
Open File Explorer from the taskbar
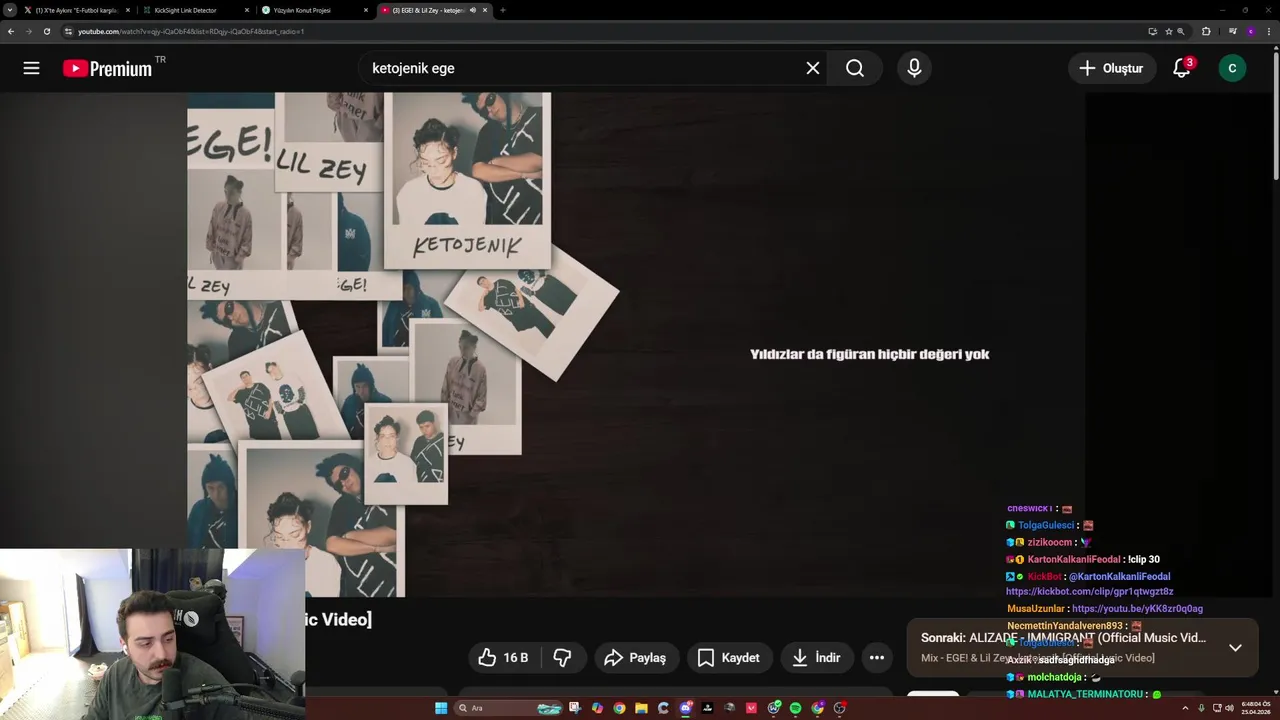tap(641, 708)
